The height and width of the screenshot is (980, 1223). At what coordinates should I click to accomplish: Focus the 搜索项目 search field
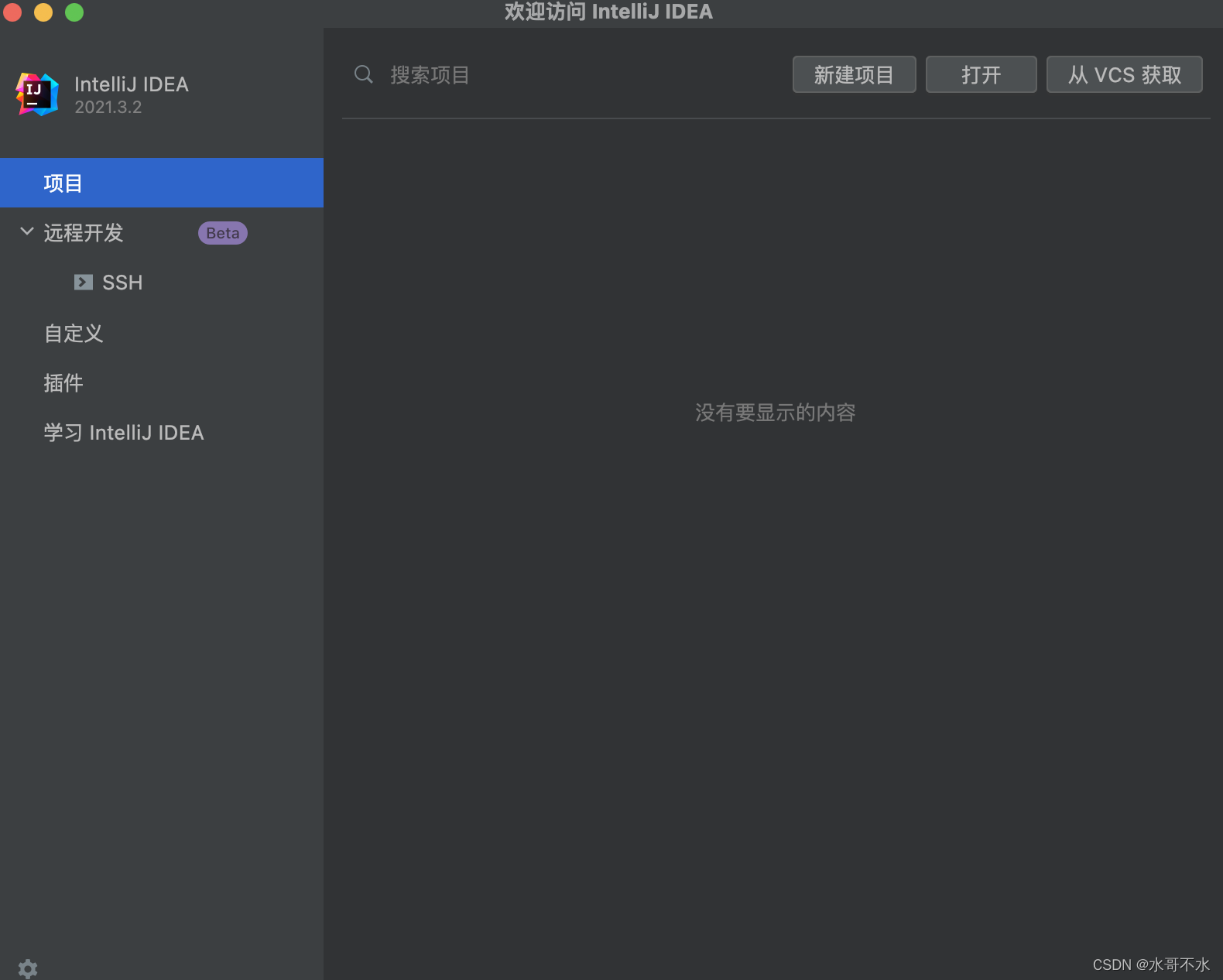[565, 74]
